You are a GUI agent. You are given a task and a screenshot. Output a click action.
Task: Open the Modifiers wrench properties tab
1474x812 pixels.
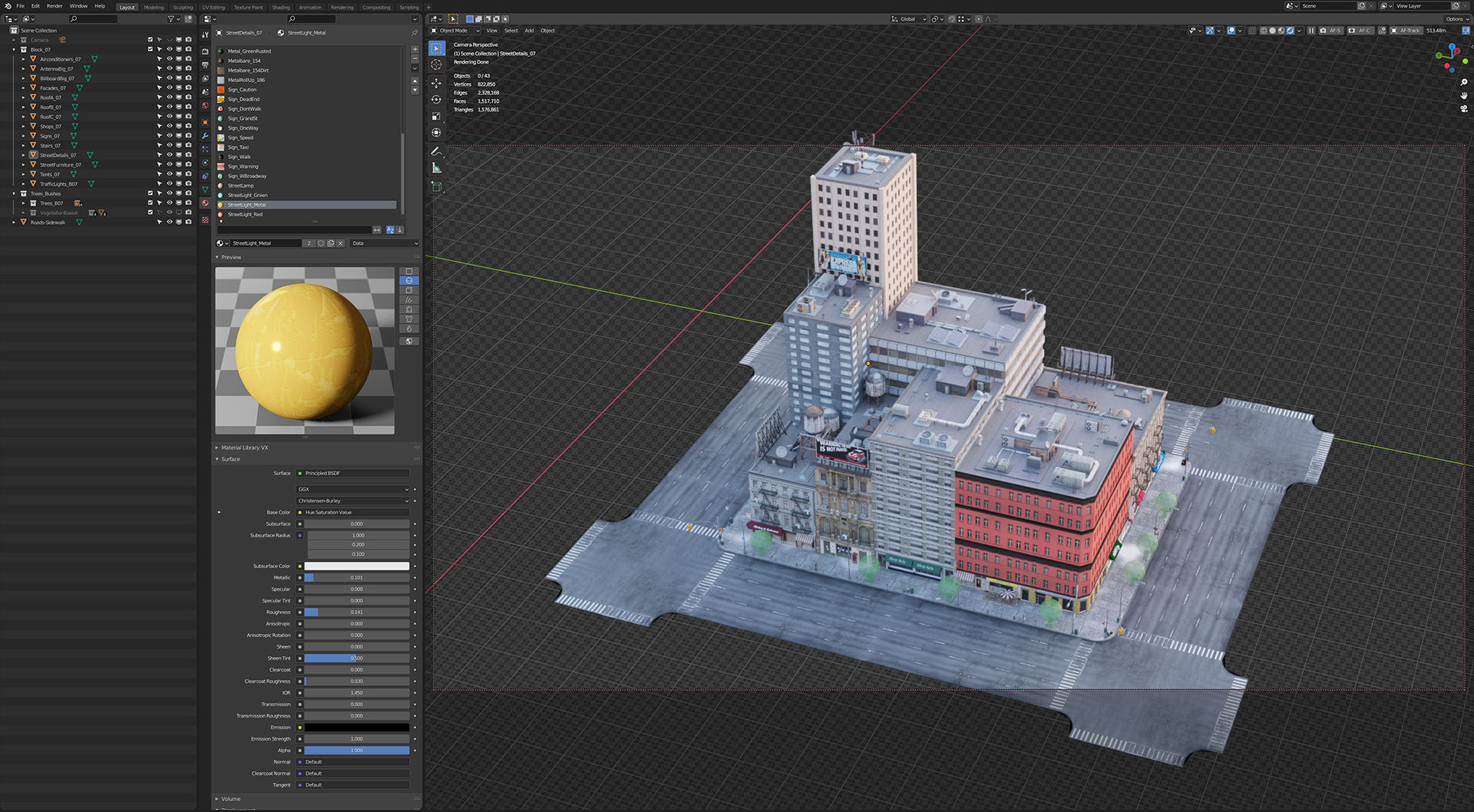205,136
